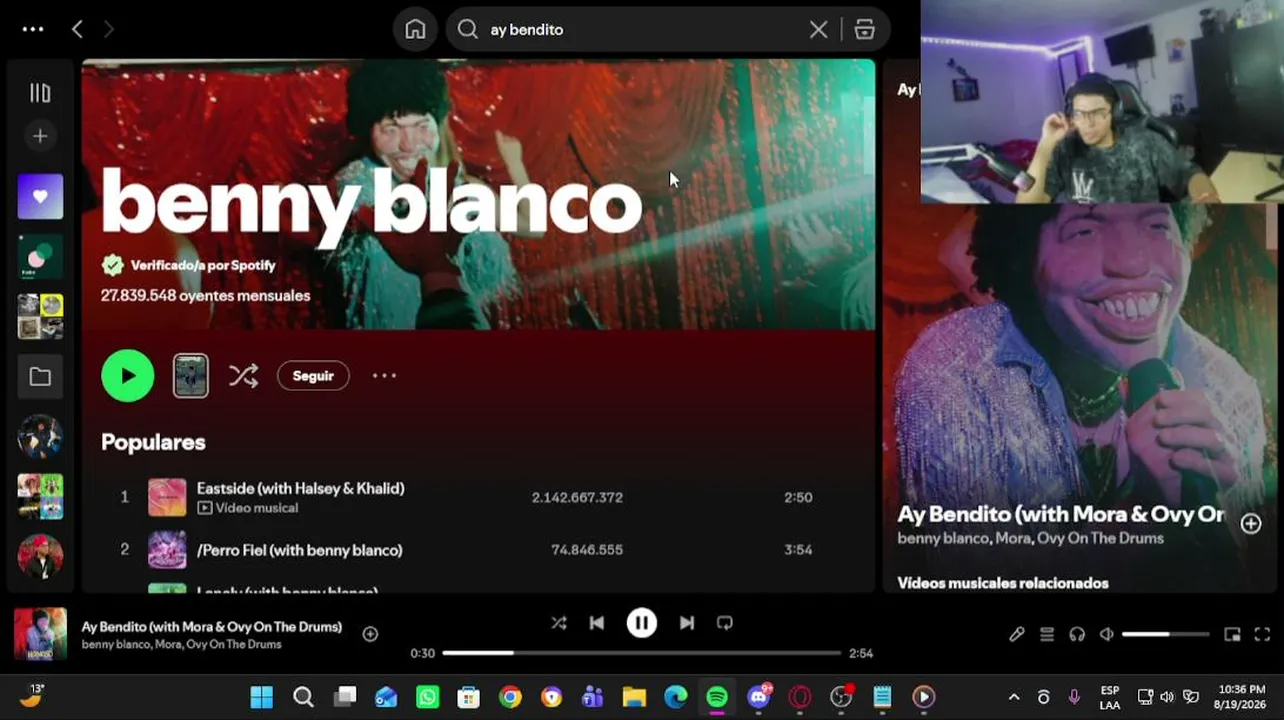This screenshot has height=720, width=1284.
Task: Open more options for benny blanco
Action: coord(384,376)
